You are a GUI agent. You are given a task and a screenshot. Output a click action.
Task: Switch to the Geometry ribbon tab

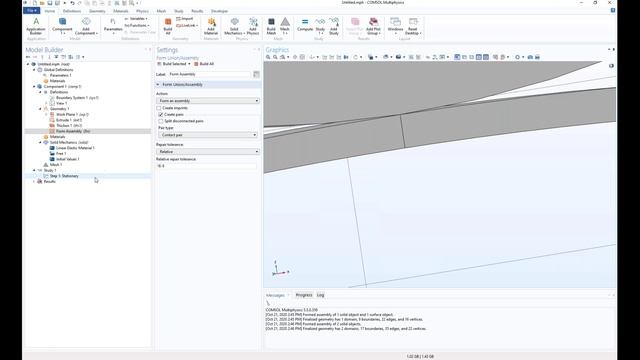(97, 11)
